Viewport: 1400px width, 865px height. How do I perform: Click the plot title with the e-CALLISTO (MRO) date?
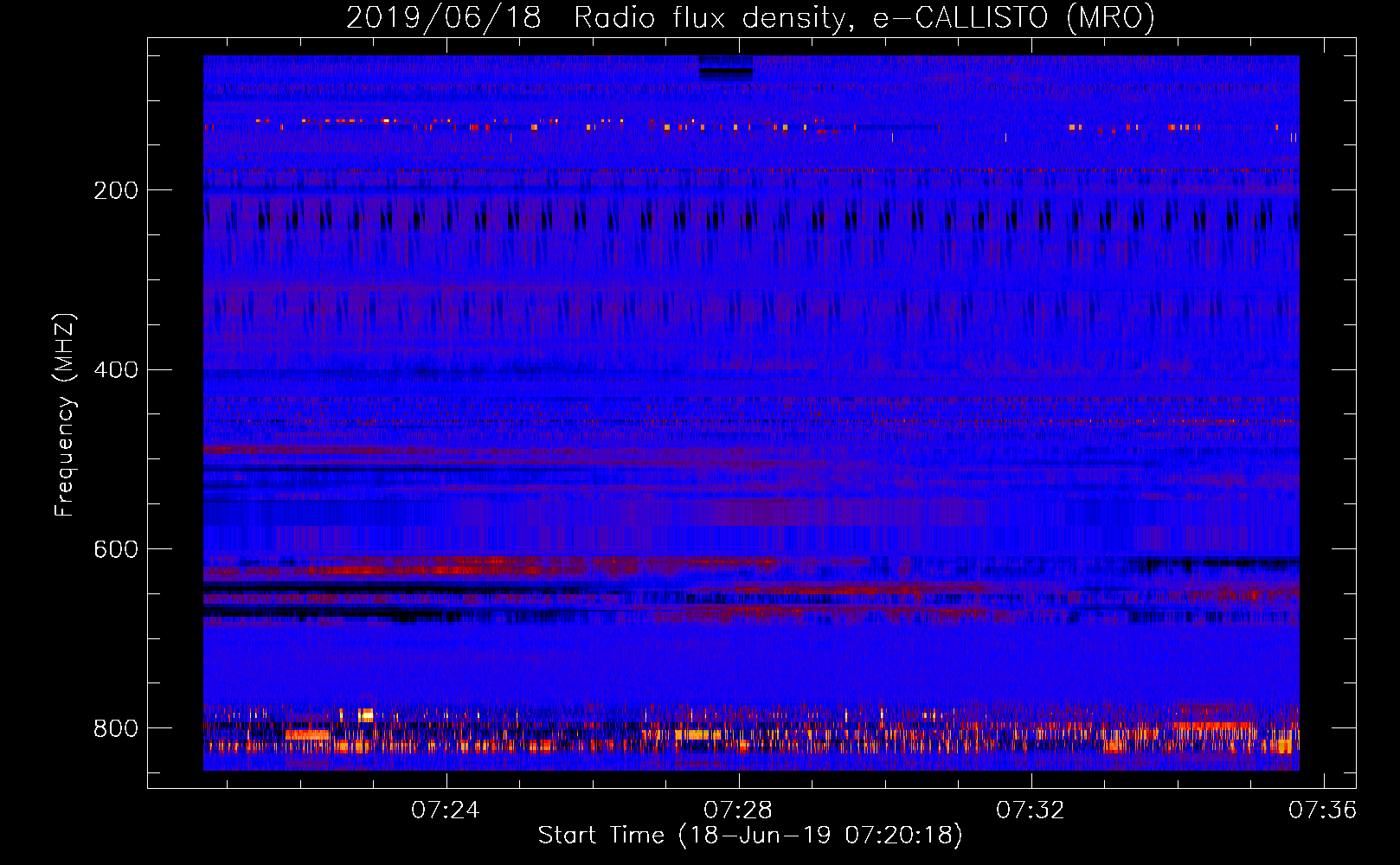click(x=750, y=17)
